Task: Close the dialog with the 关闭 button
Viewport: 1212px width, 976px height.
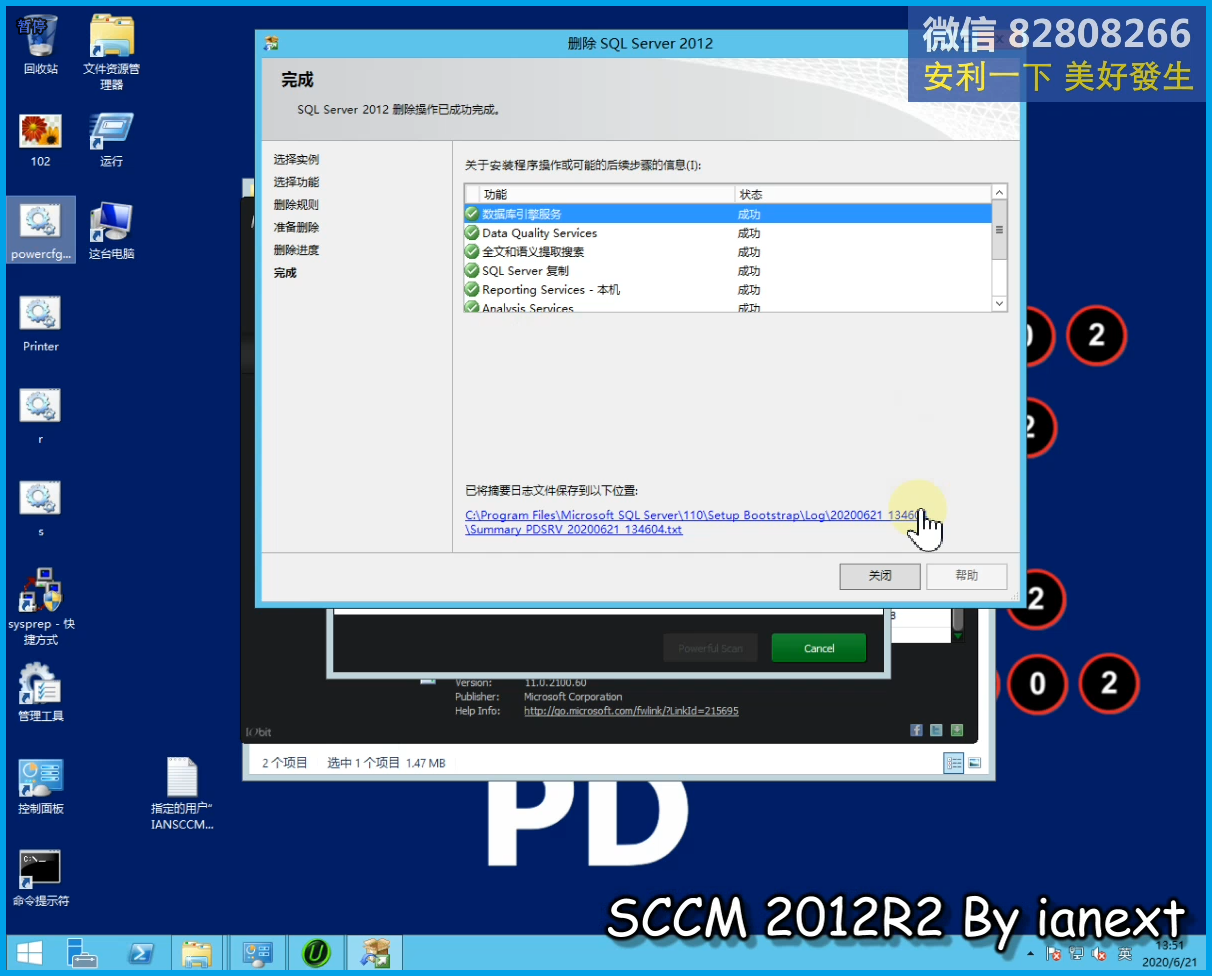Action: pos(880,576)
